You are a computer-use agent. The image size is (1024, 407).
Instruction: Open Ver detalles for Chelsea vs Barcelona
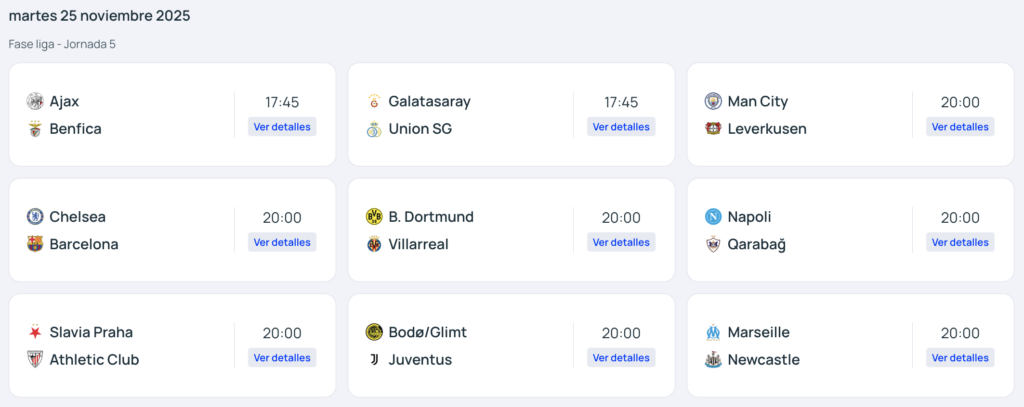[x=282, y=242]
